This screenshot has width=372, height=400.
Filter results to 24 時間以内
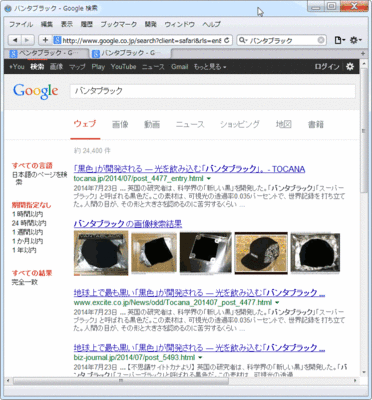click(29, 223)
